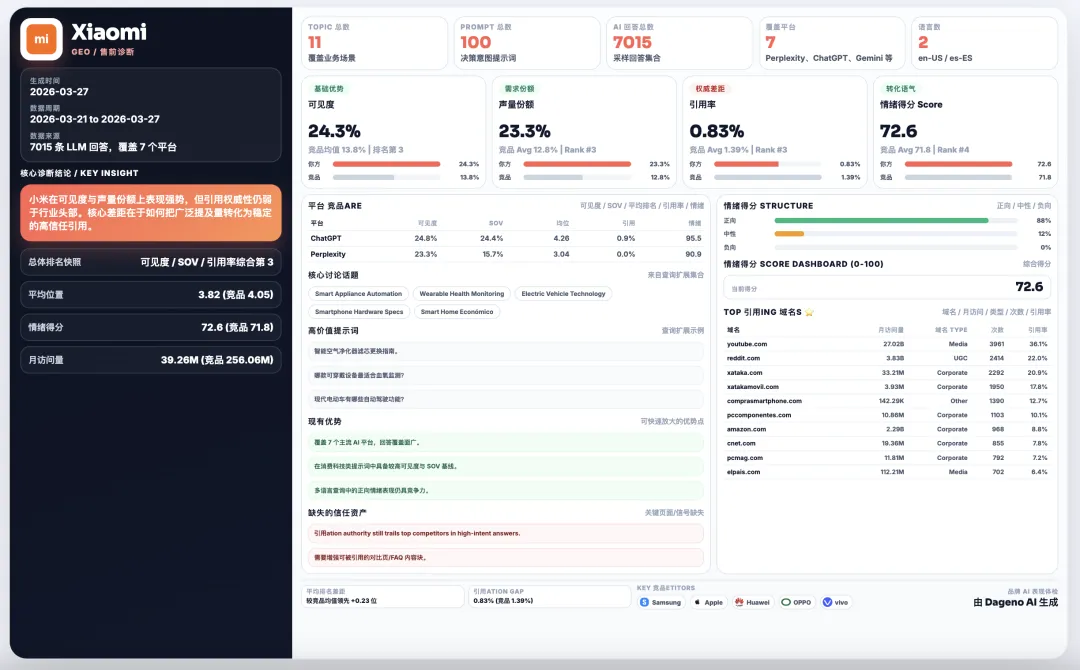
Task: Select the Smart Home Económico topic chip
Action: click(x=457, y=312)
